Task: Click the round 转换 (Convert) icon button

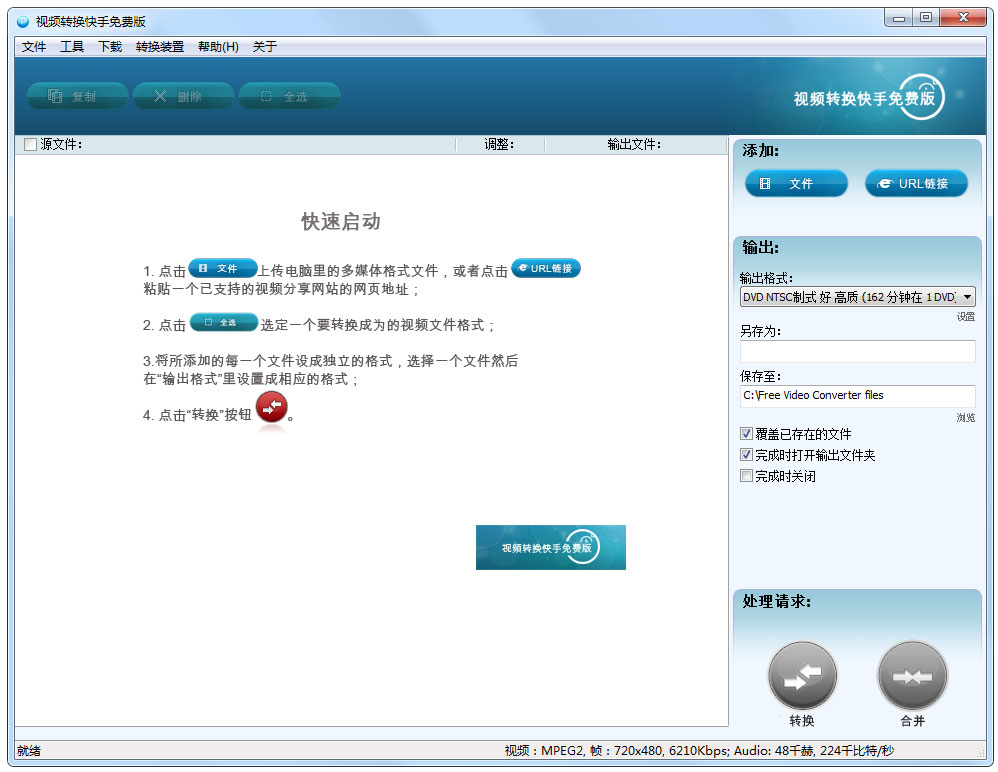Action: 802,676
